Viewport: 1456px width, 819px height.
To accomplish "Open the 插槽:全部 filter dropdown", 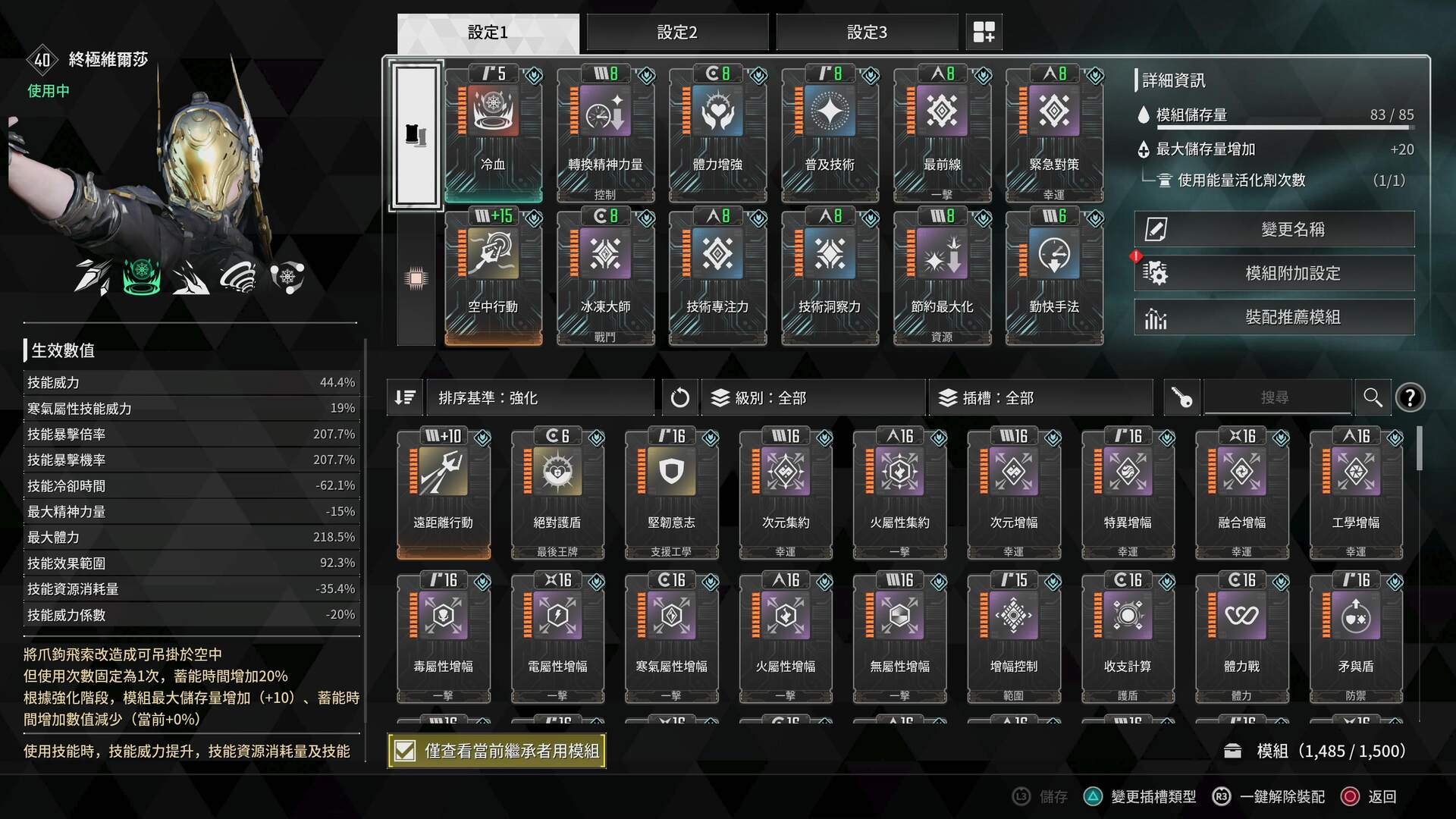I will (1040, 397).
